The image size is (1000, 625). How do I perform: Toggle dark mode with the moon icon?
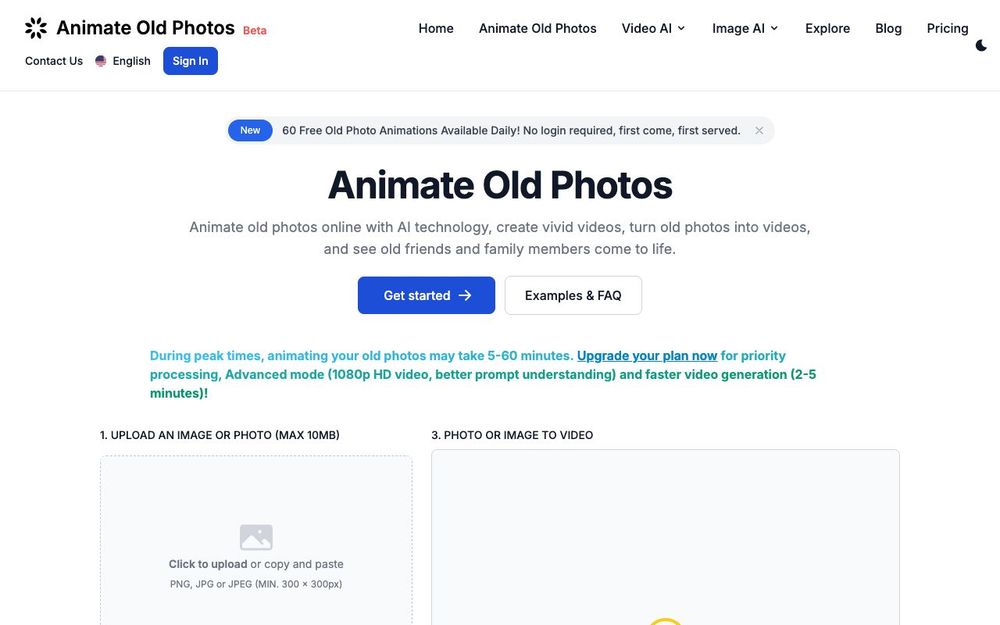981,45
